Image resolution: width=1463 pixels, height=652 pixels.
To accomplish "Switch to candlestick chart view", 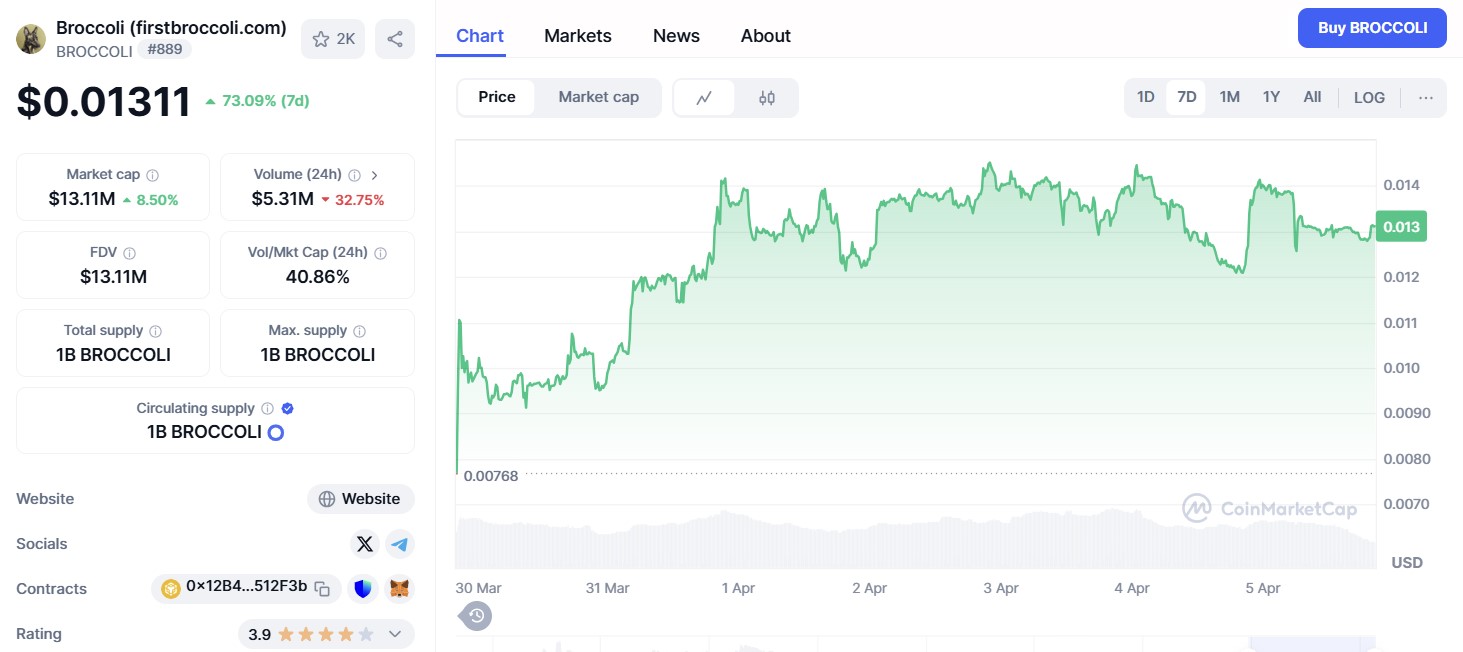I will [767, 98].
